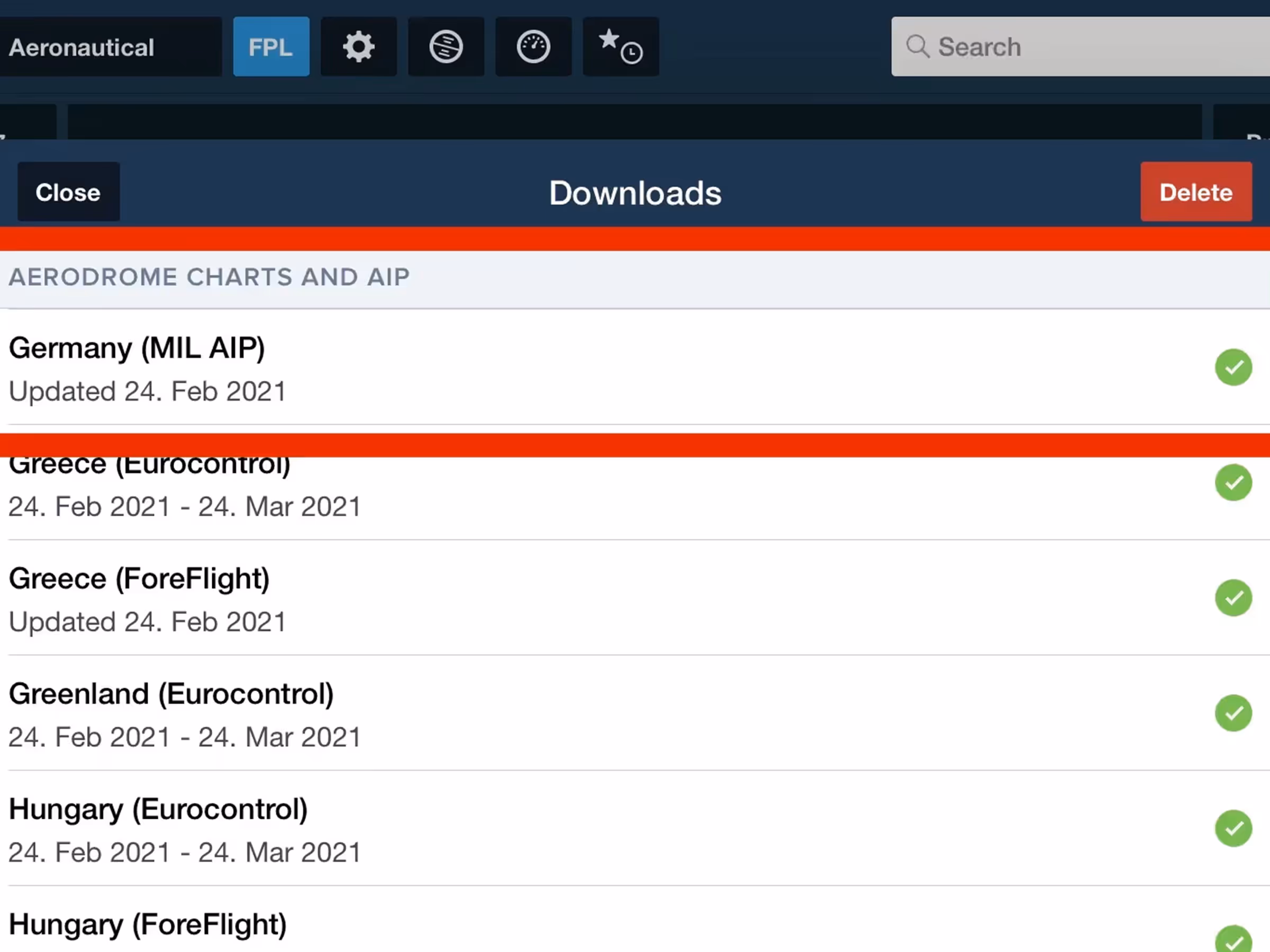Click the magnifying glass search icon
The height and width of the screenshot is (952, 1270).
918,47
